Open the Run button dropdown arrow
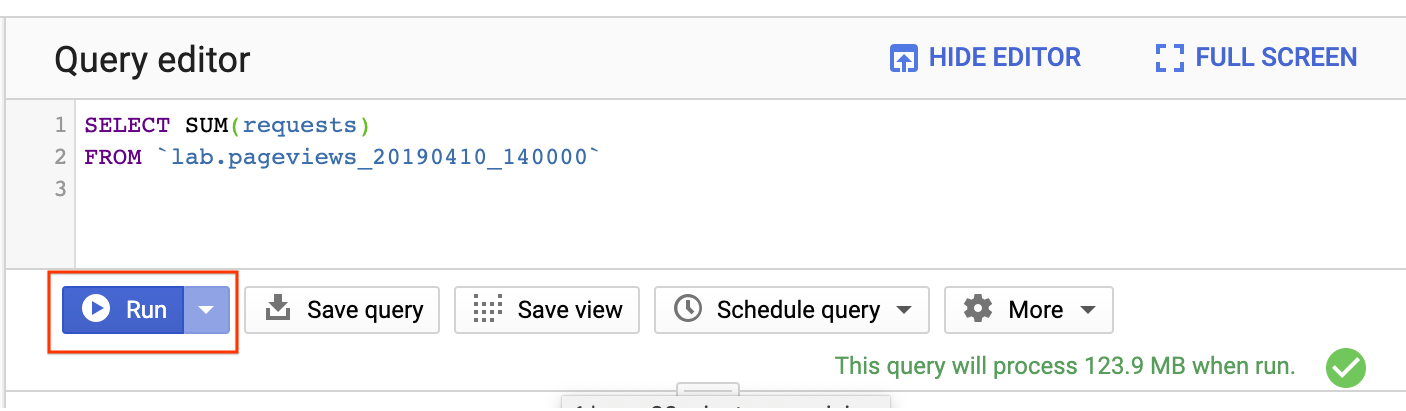The image size is (1406, 411). 206,310
